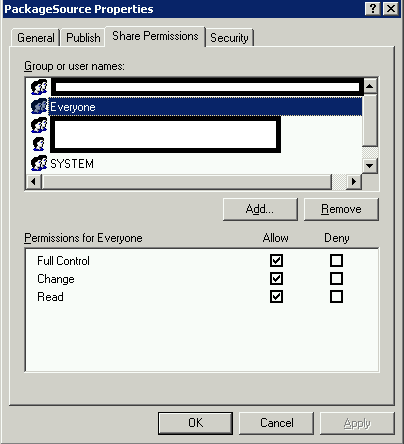The height and width of the screenshot is (444, 404).
Task: Click the SYSTEM group icon
Action: [x=39, y=163]
